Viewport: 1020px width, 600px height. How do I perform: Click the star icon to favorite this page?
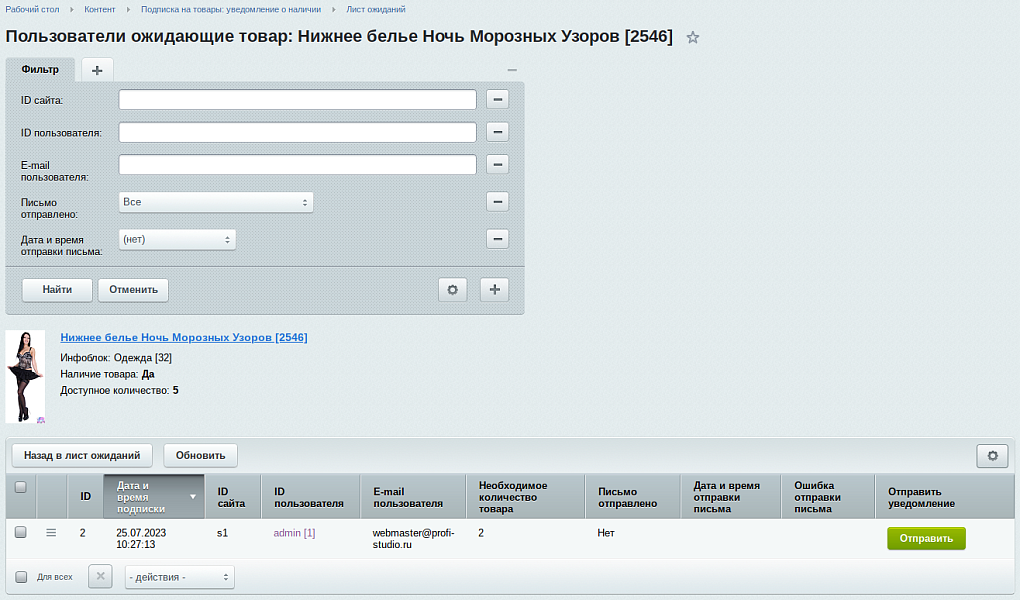692,37
